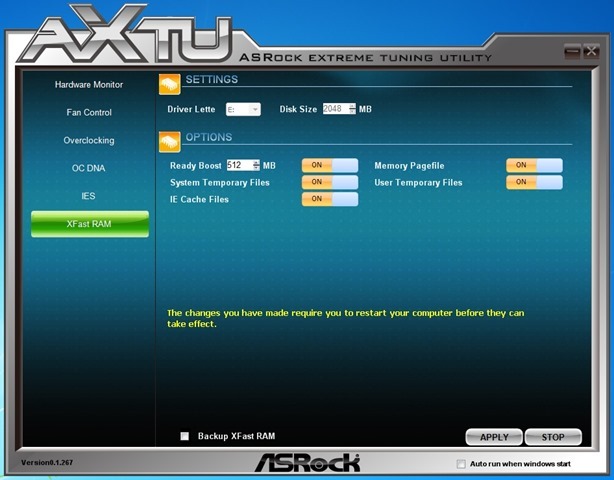Increase Disk Size with up arrow
This screenshot has width=614, height=480.
point(352,106)
